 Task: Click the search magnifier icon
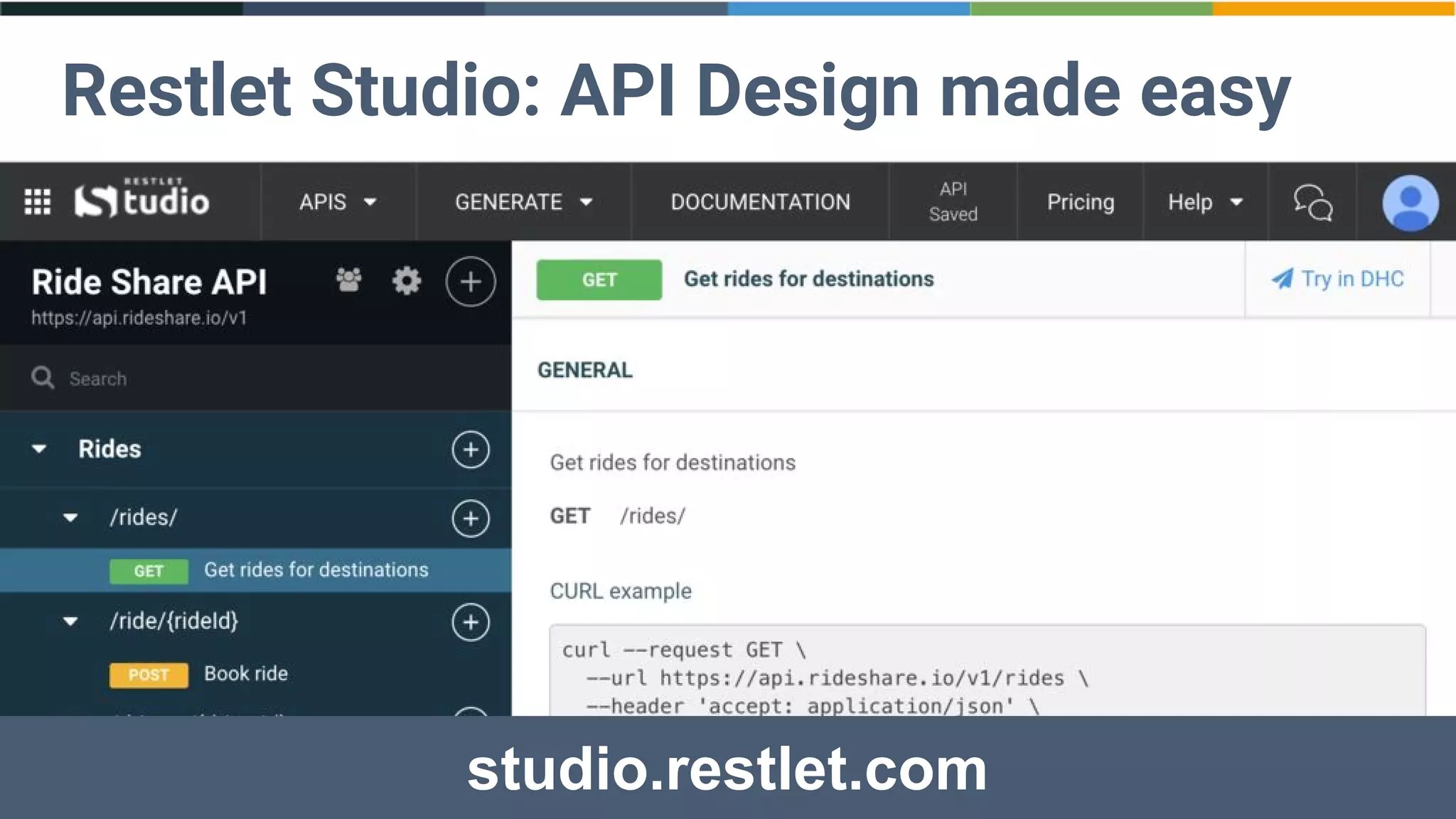43,378
